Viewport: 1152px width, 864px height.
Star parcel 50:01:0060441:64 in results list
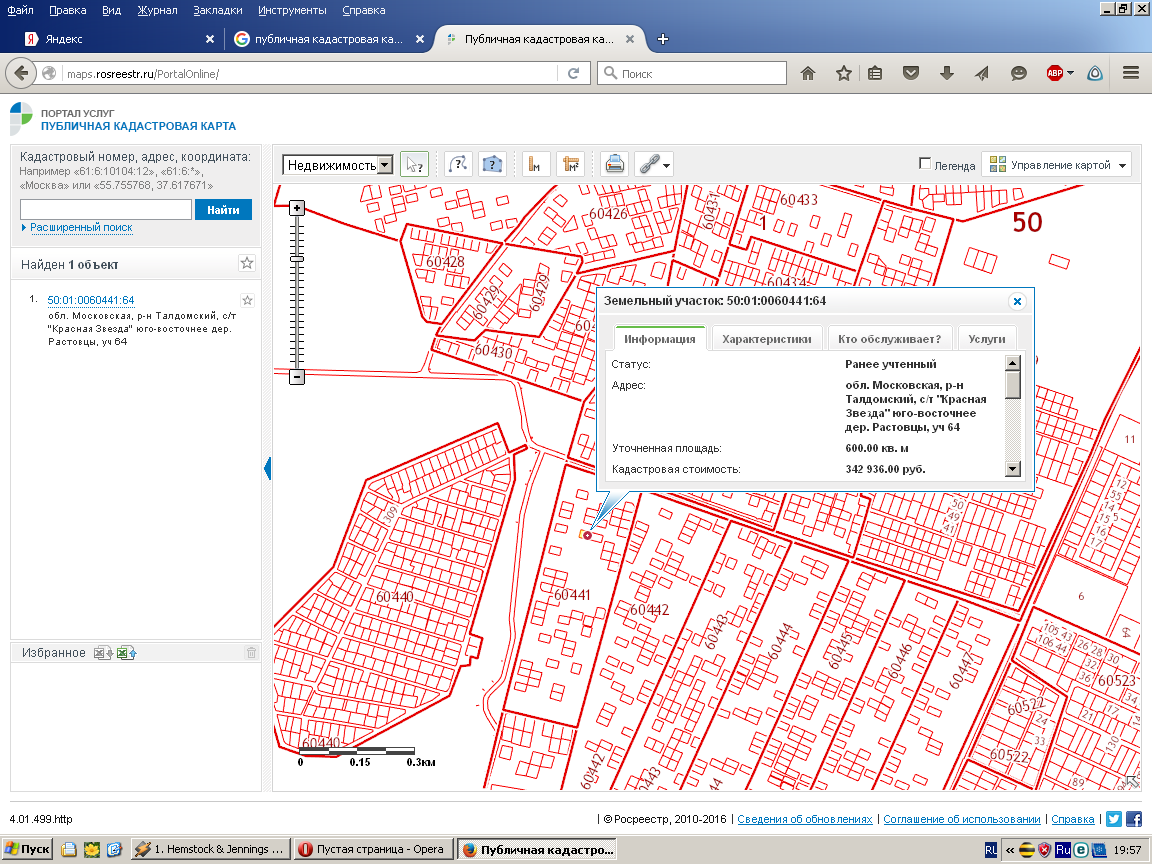click(248, 300)
